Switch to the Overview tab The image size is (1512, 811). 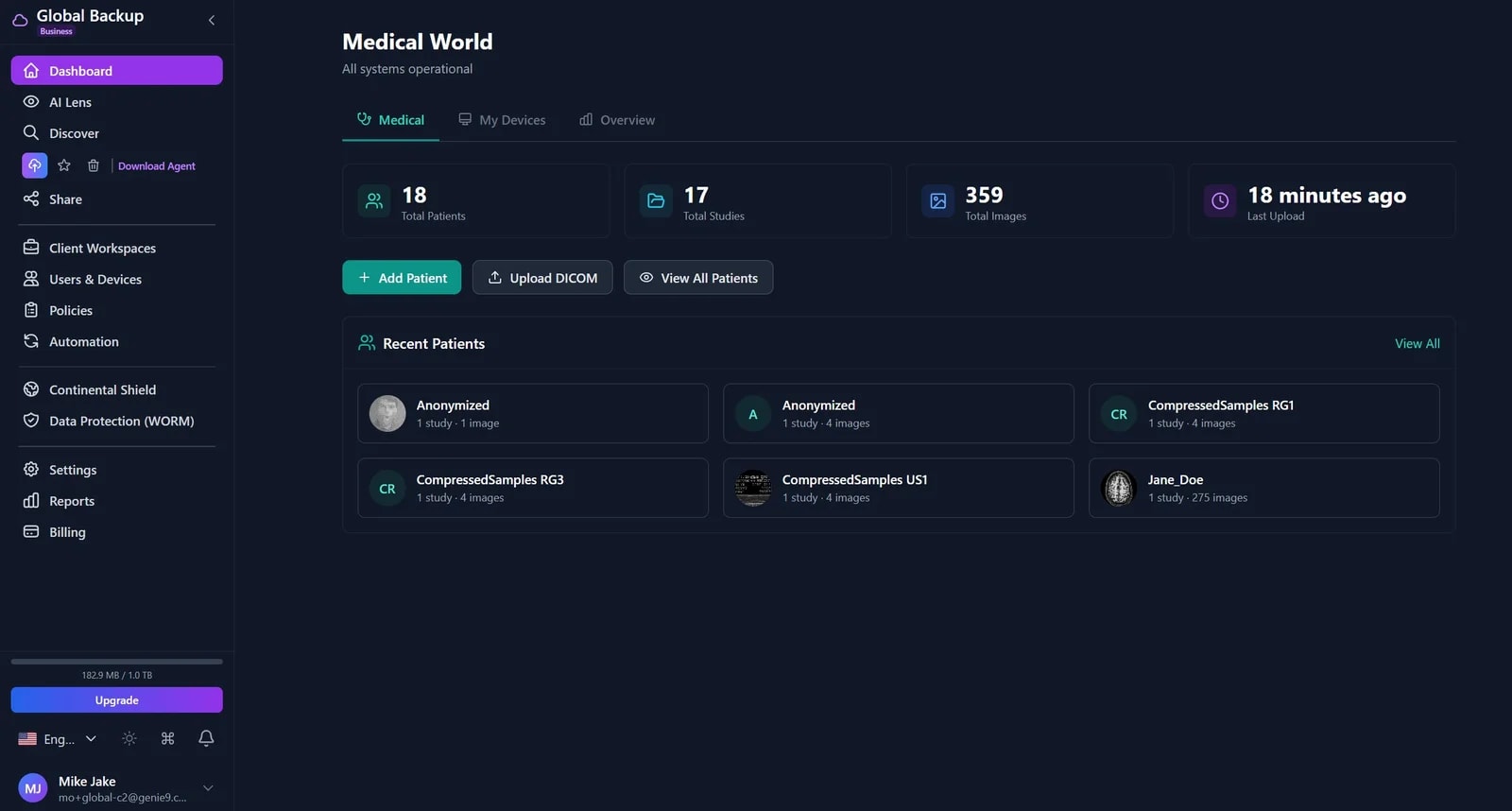pyautogui.click(x=617, y=120)
